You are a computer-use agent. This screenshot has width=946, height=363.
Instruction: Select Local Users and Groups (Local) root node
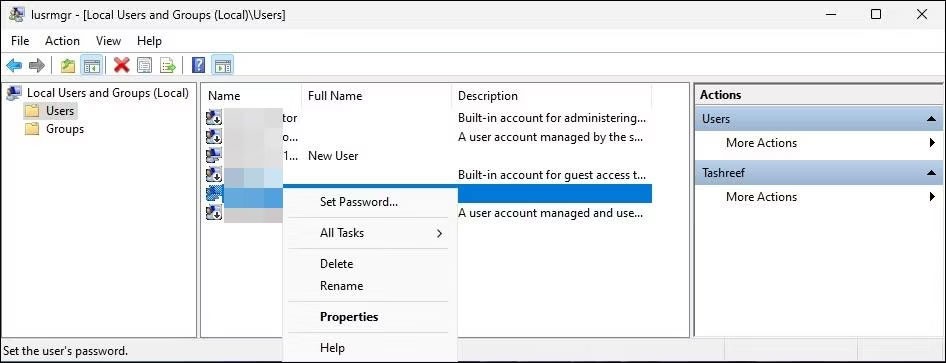(x=108, y=93)
